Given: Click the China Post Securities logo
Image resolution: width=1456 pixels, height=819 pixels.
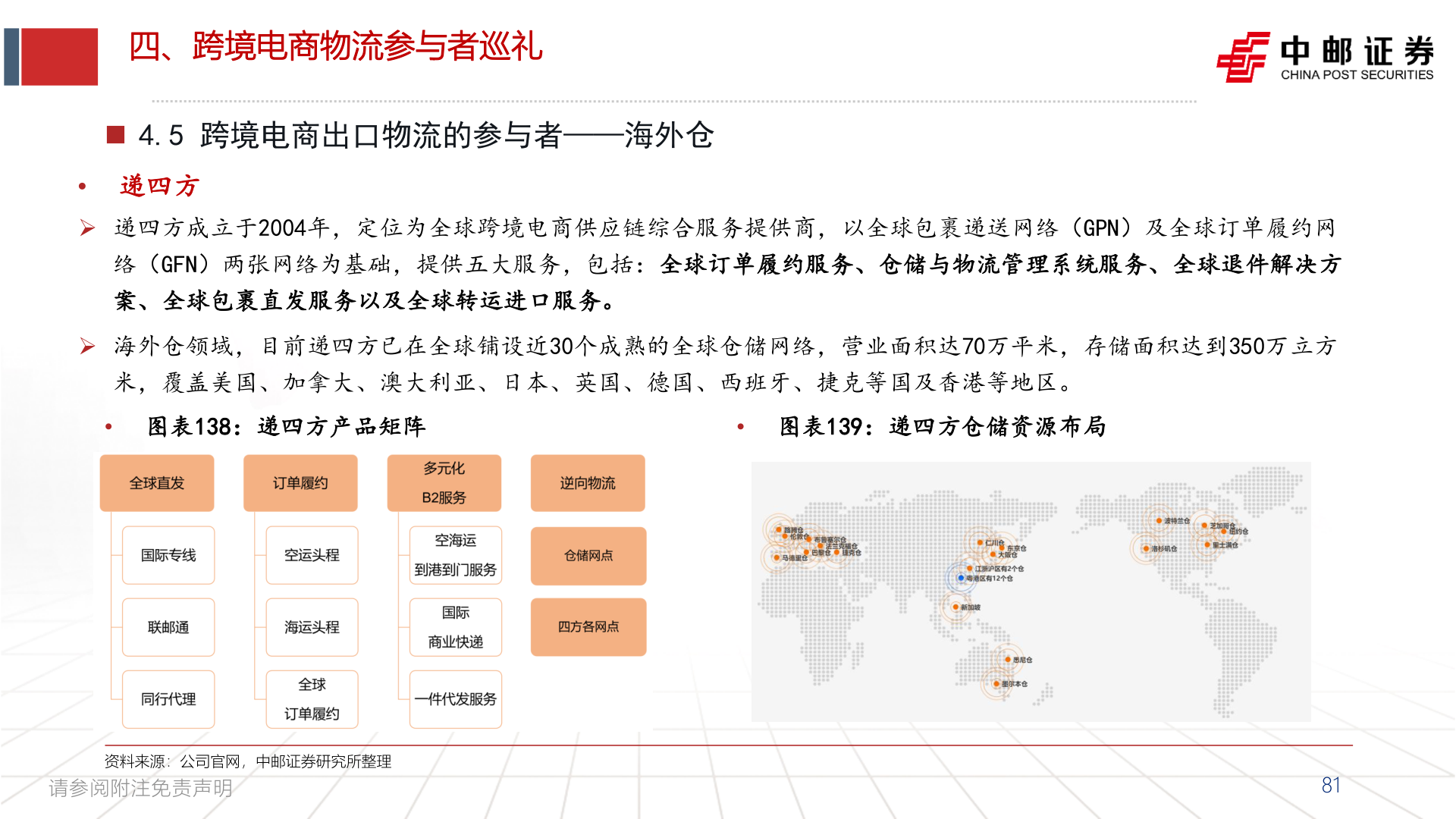Looking at the screenshot, I should point(1324,57).
